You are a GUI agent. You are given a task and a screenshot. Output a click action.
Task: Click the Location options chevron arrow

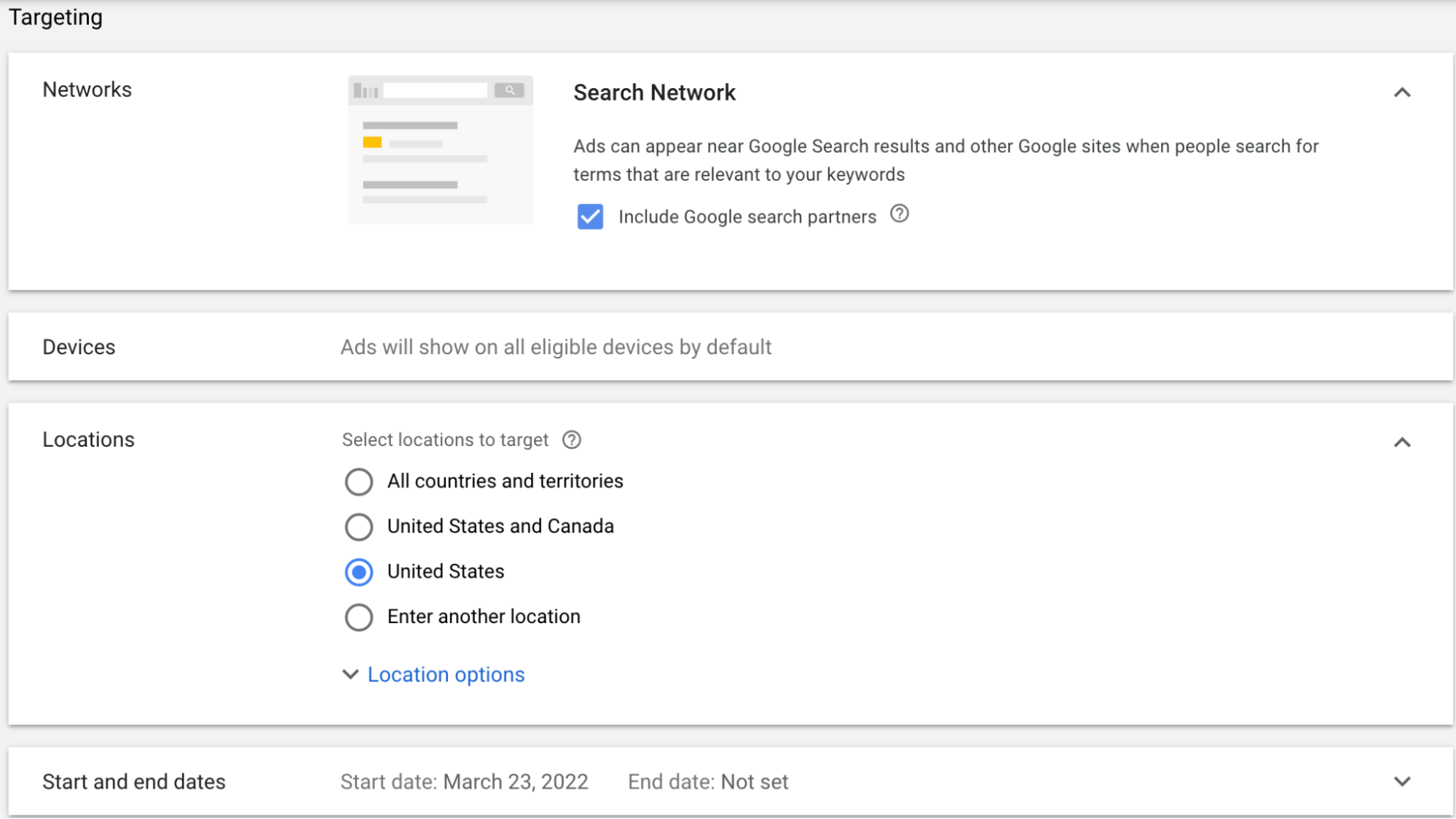[350, 675]
